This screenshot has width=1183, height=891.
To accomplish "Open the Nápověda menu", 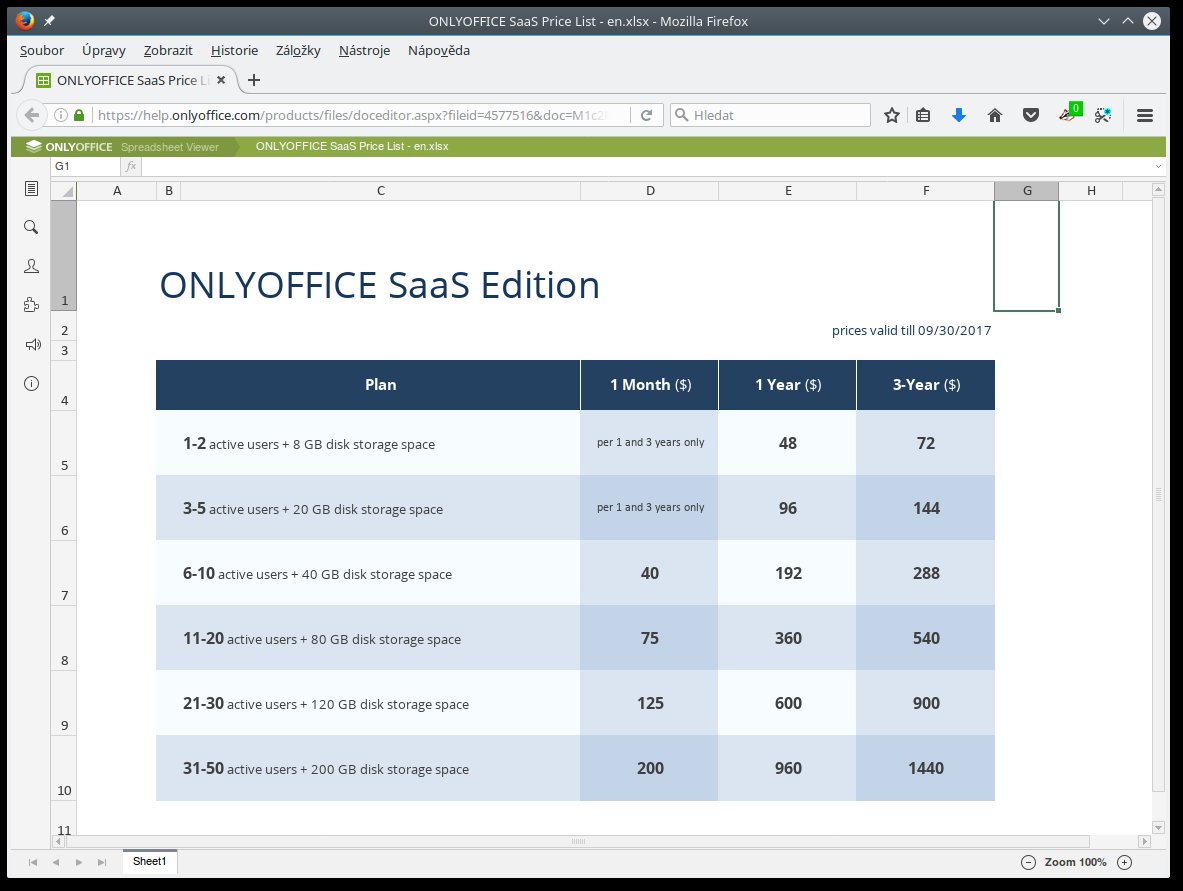I will coord(439,51).
